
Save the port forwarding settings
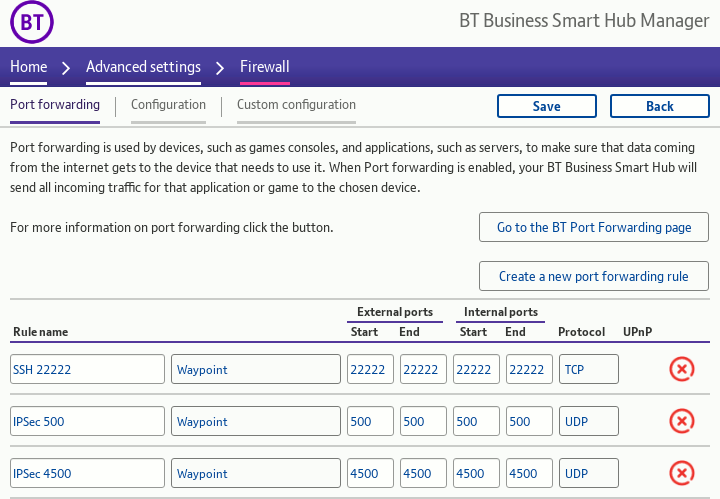click(x=546, y=106)
